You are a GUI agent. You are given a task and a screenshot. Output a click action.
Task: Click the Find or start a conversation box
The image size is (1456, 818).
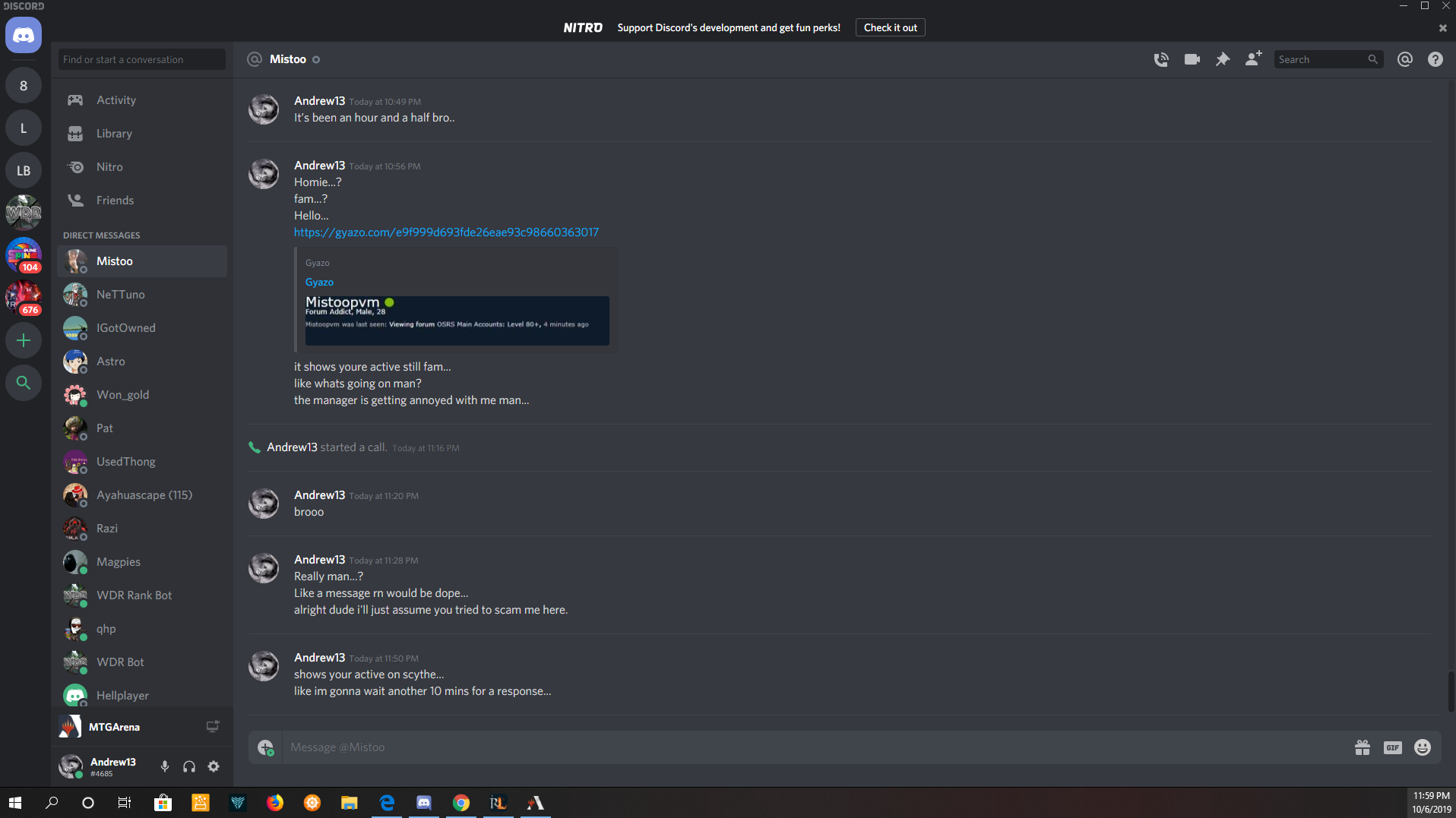(x=142, y=59)
